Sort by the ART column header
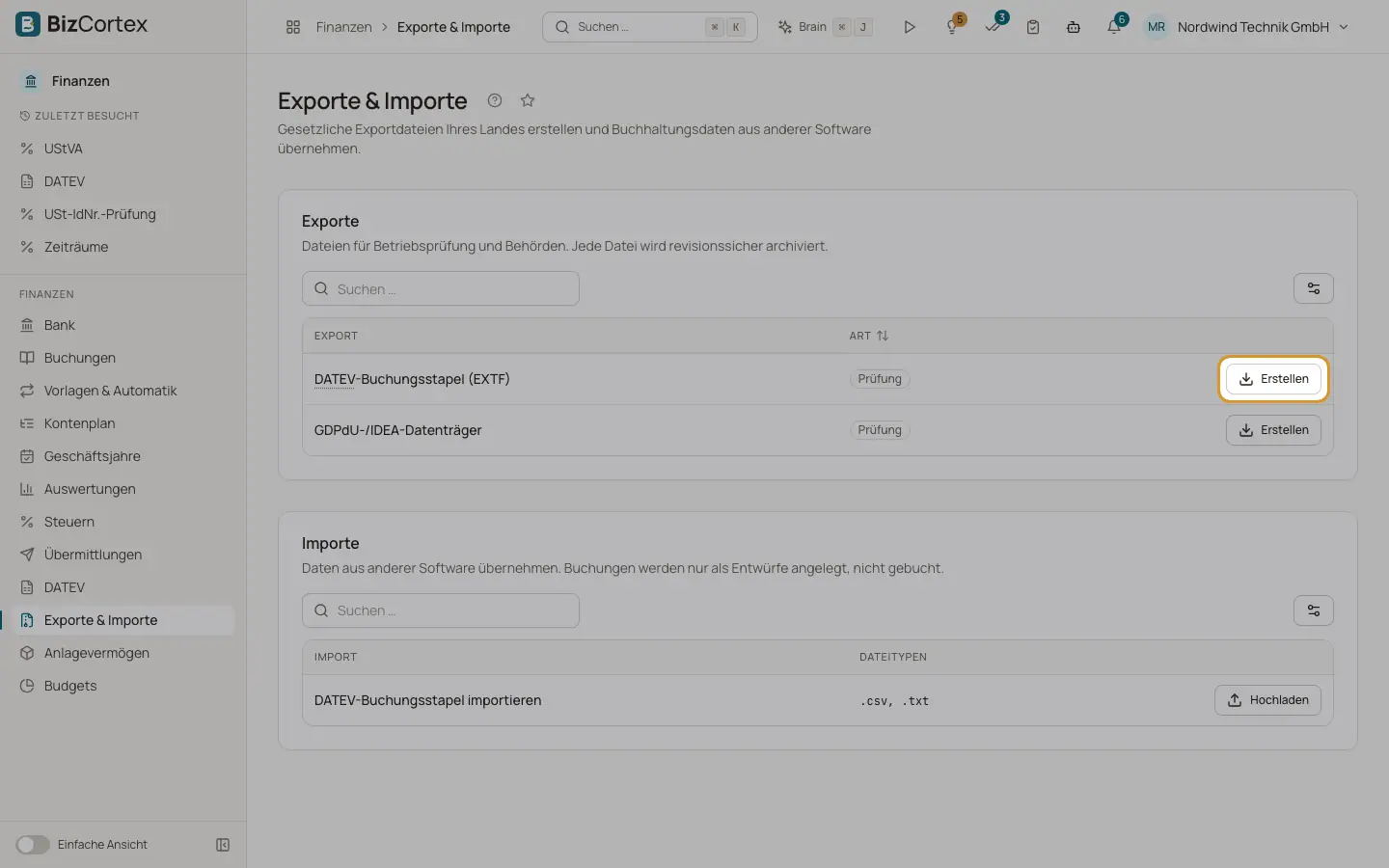 pyautogui.click(x=869, y=336)
